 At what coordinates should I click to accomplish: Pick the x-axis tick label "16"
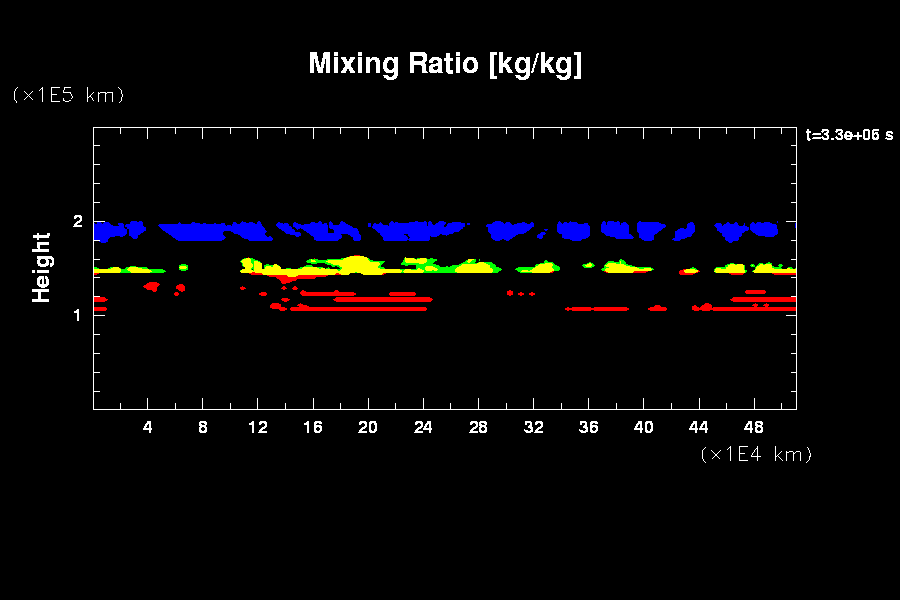click(313, 427)
